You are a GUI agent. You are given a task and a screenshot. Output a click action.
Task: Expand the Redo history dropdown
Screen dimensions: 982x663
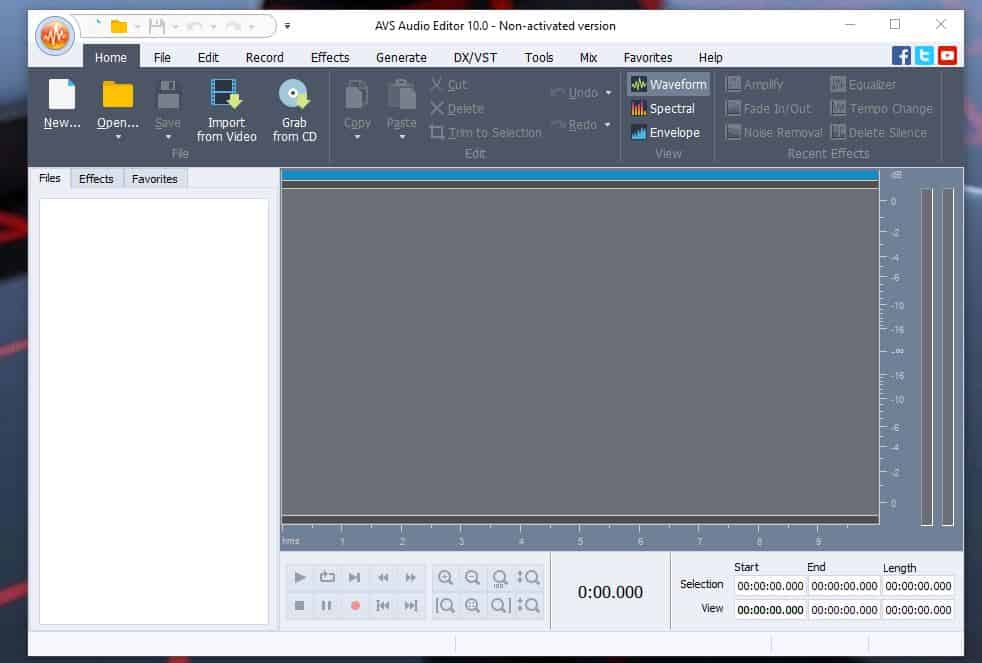607,125
